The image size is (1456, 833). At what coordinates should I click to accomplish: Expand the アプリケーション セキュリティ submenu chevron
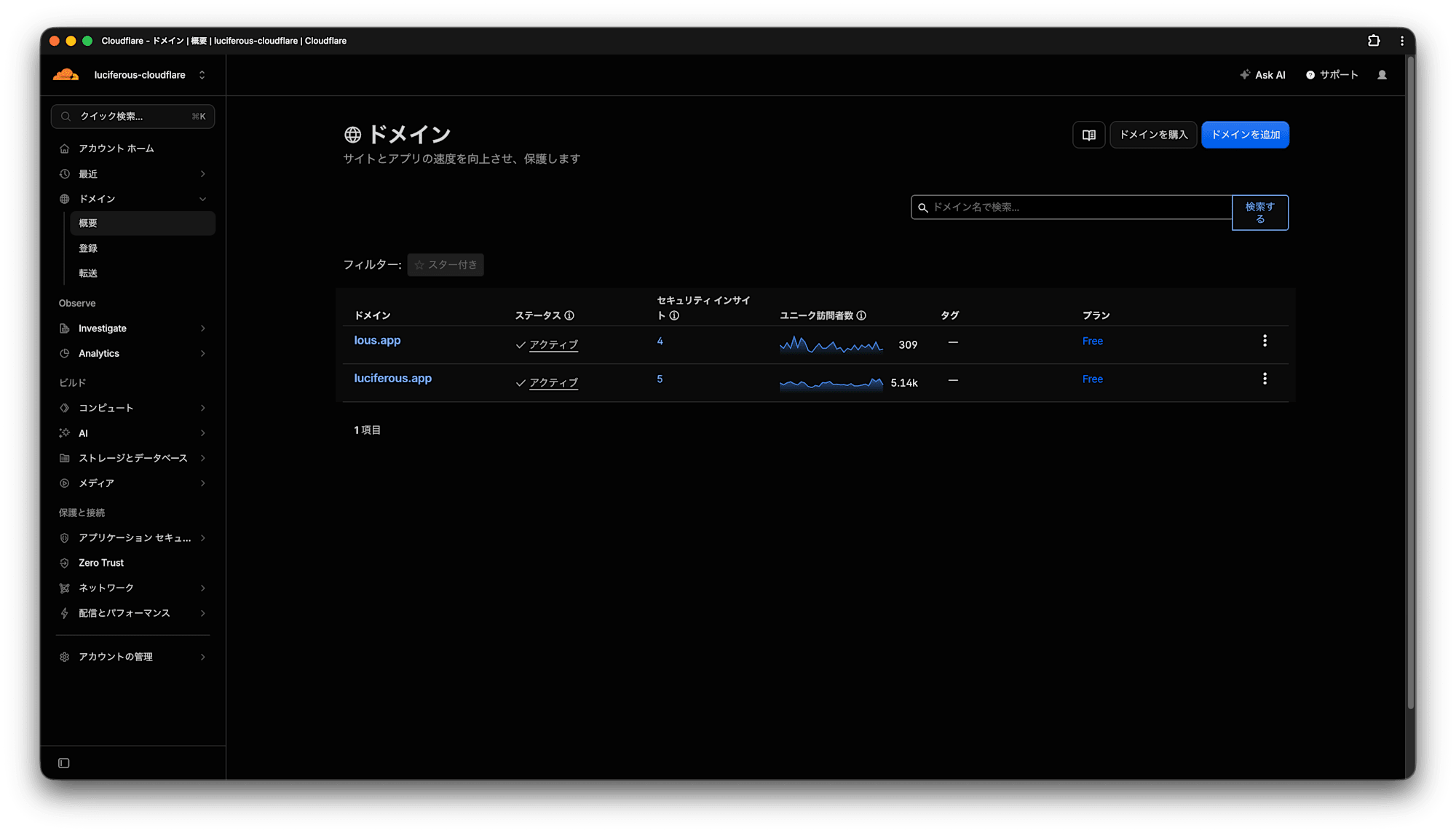tap(203, 538)
